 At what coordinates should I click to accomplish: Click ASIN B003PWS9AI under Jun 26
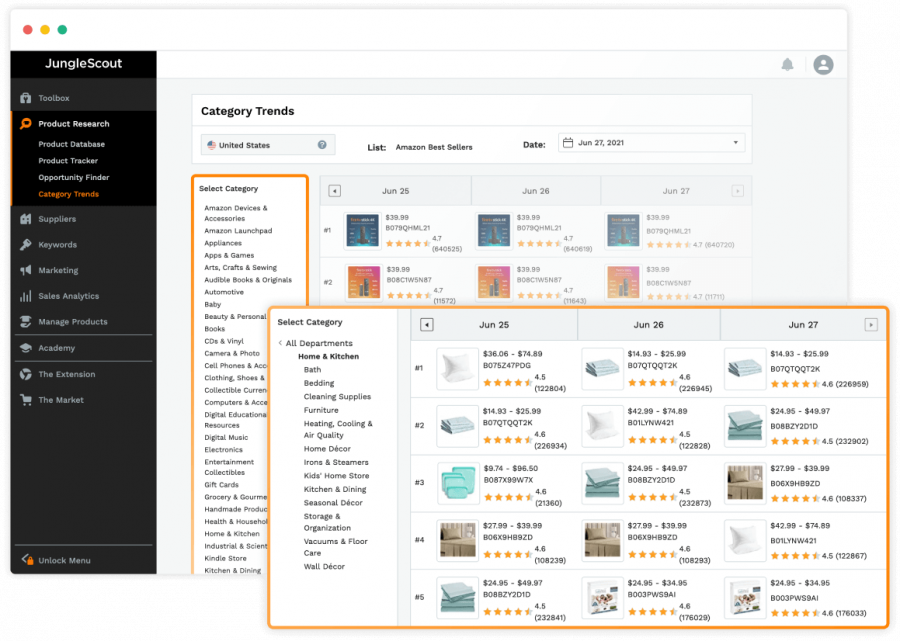pyautogui.click(x=651, y=595)
